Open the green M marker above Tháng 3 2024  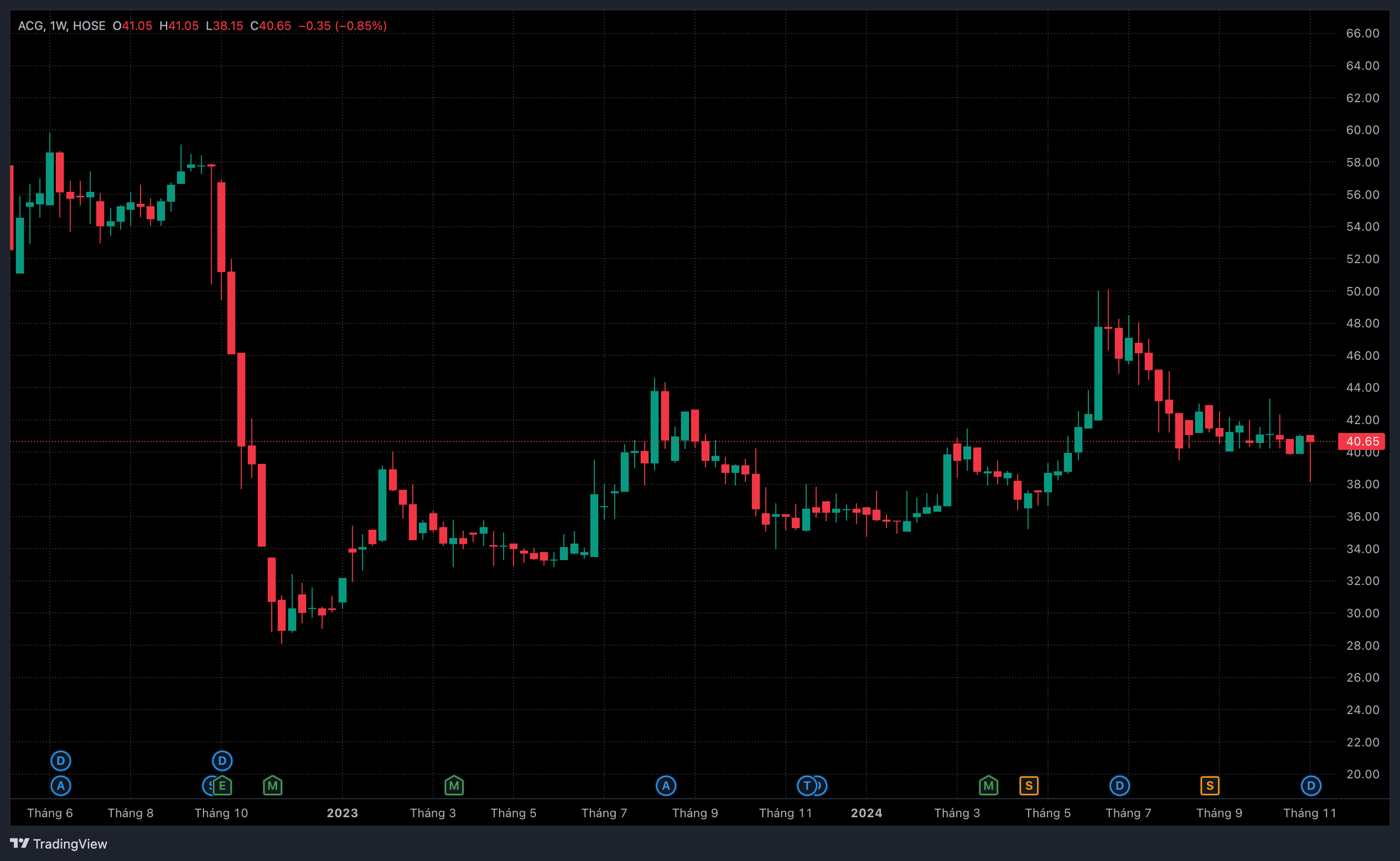(988, 786)
